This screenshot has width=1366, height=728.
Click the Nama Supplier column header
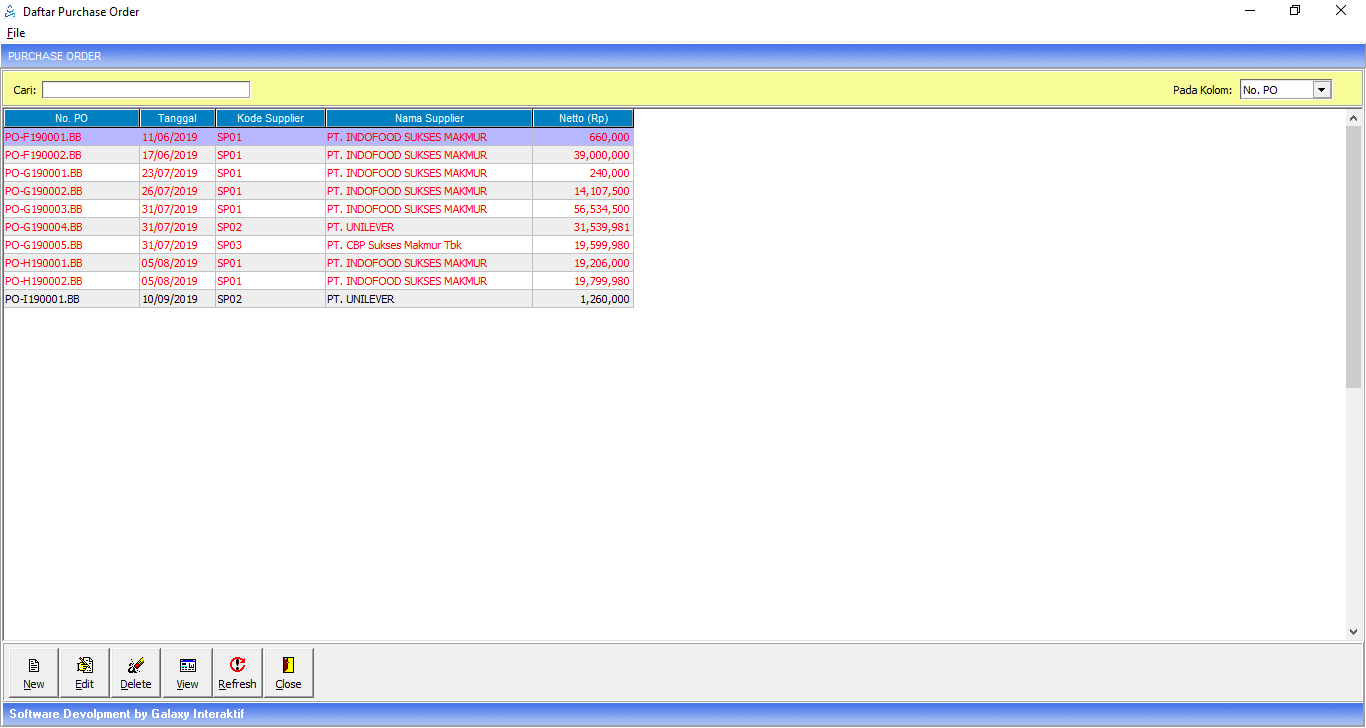tap(429, 118)
